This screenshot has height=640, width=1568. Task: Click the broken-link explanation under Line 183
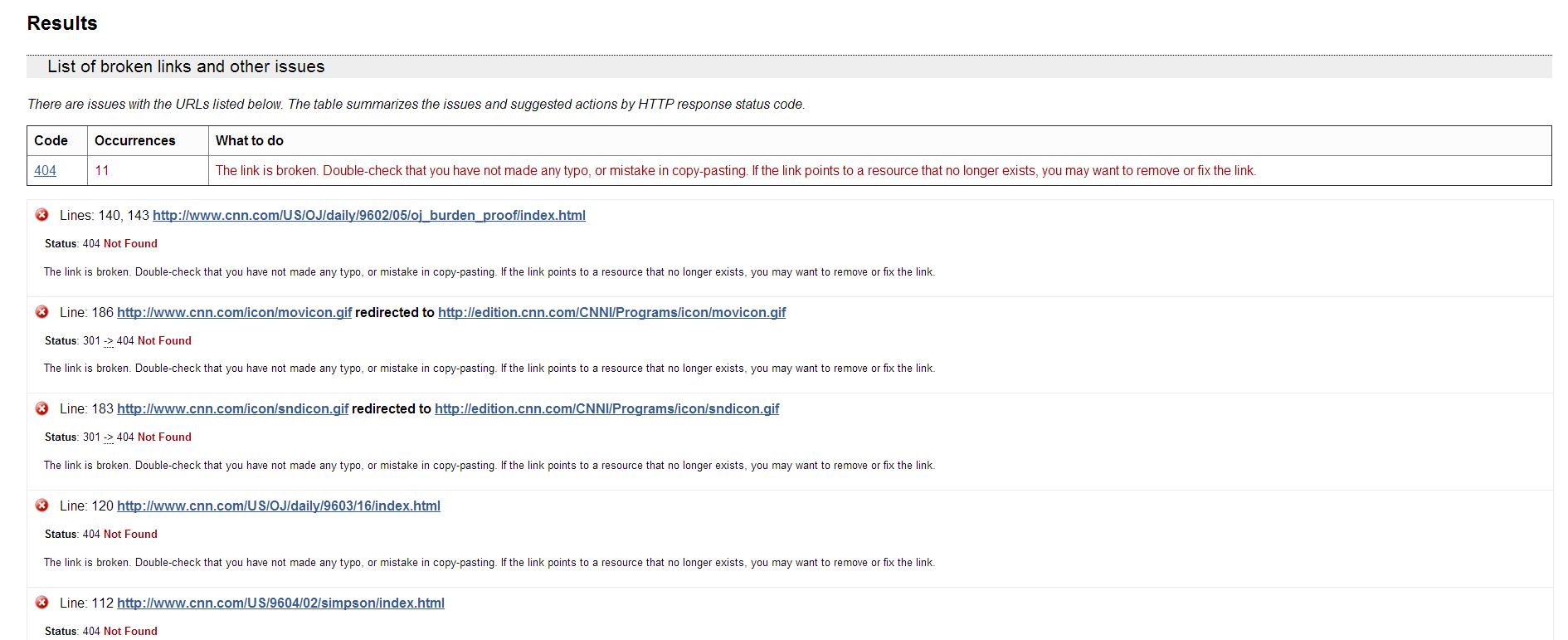[x=489, y=465]
